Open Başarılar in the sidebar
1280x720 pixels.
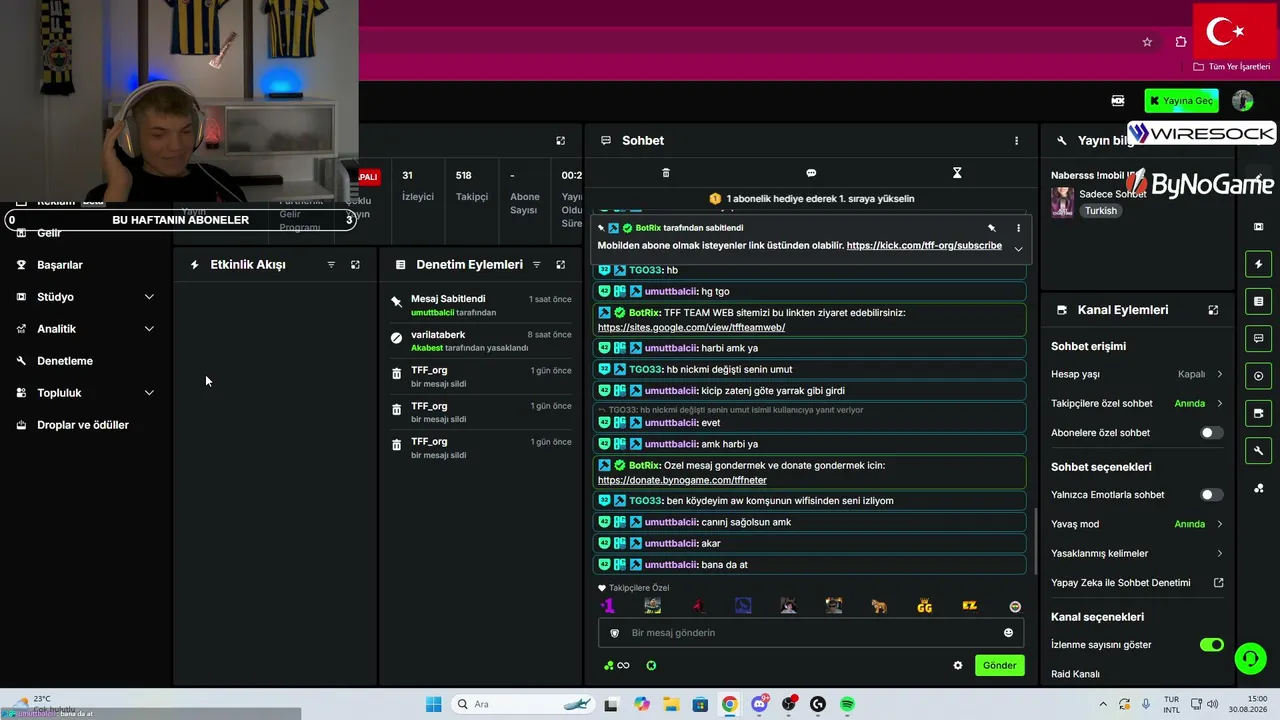click(x=60, y=265)
